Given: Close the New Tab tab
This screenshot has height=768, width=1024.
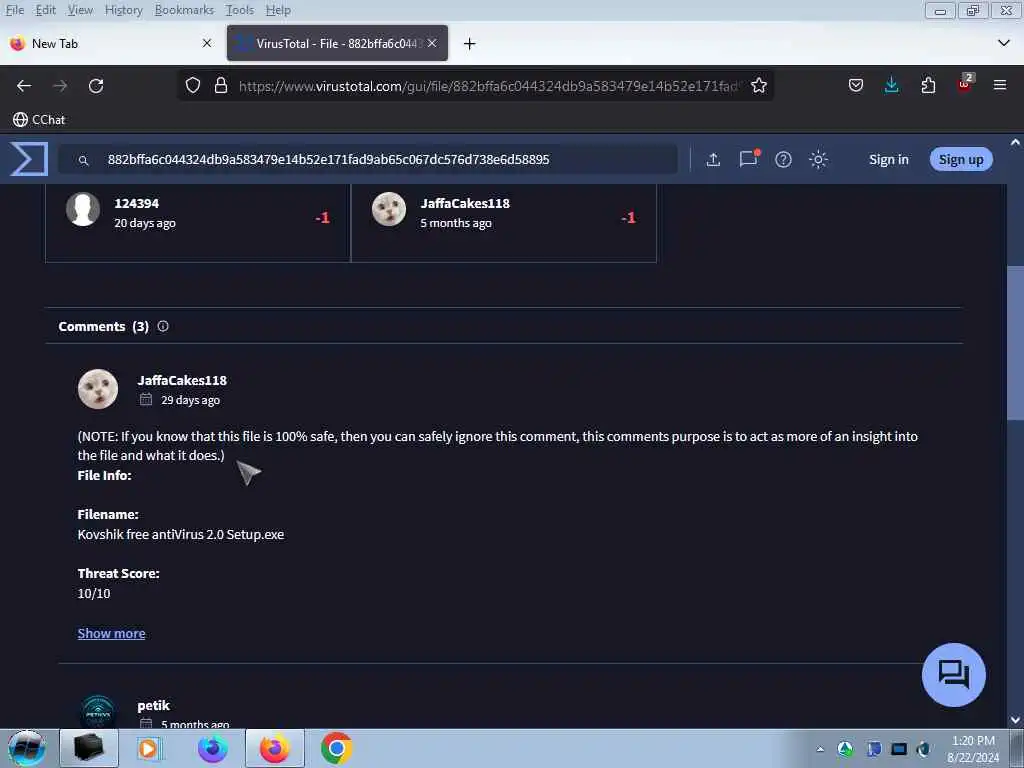Looking at the screenshot, I should (206, 43).
